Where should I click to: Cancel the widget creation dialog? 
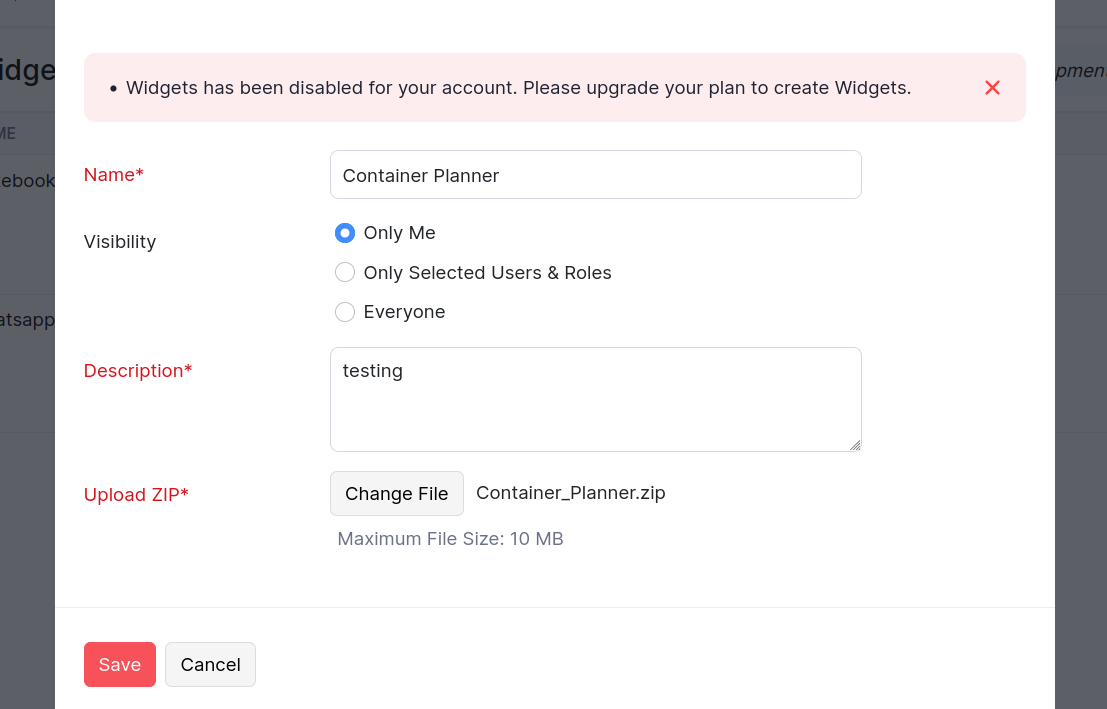click(x=210, y=665)
